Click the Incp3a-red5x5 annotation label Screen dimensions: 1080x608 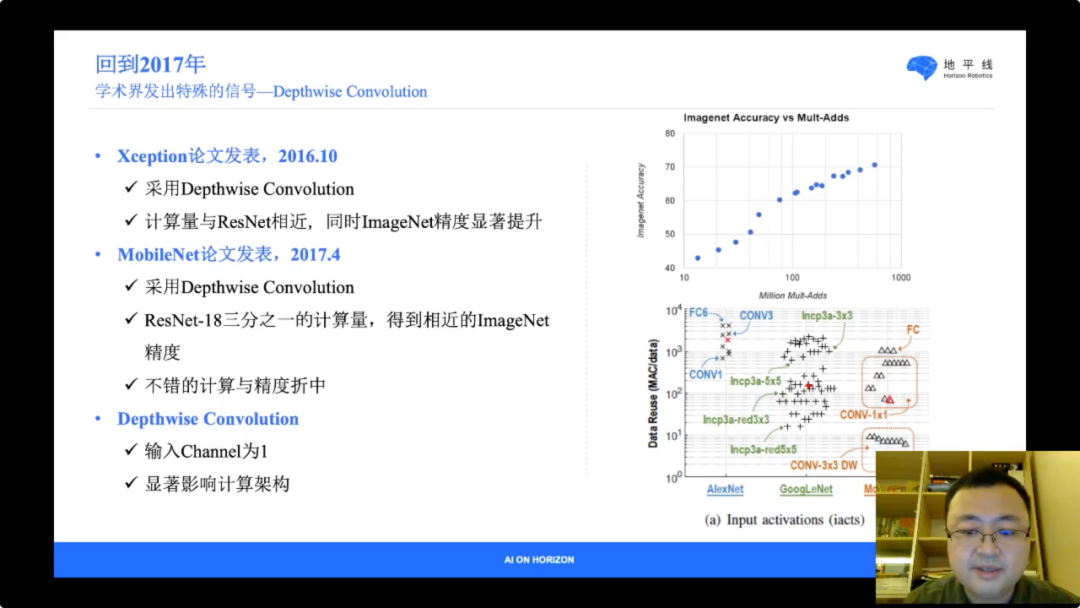pyautogui.click(x=763, y=450)
